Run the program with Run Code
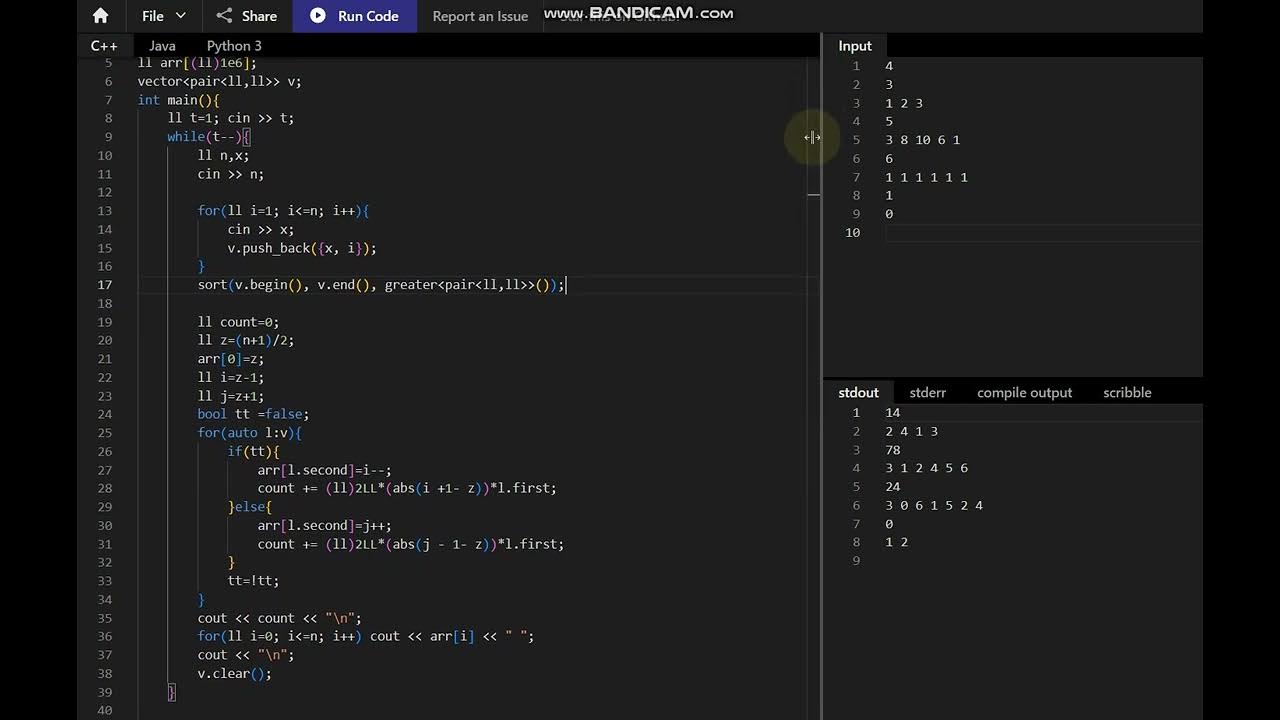1280x720 pixels. point(354,16)
